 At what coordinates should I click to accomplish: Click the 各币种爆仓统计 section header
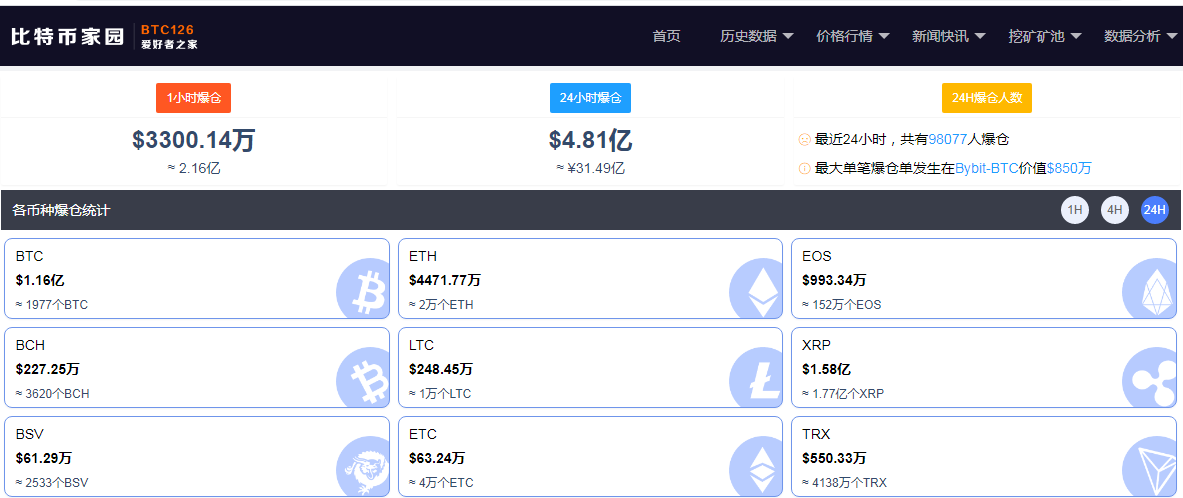click(61, 211)
